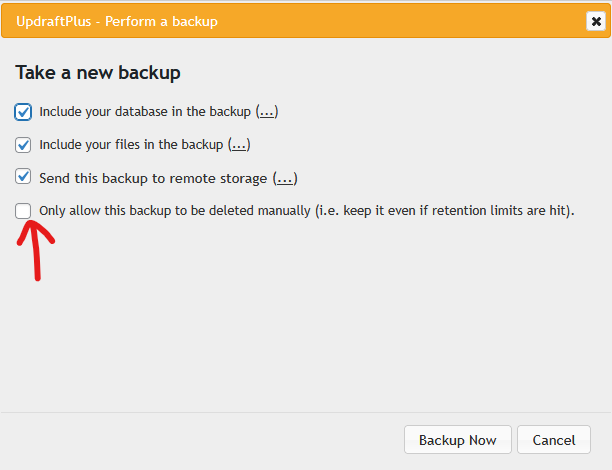Expand the remote storage options (...)
The width and height of the screenshot is (612, 470).
click(286, 178)
